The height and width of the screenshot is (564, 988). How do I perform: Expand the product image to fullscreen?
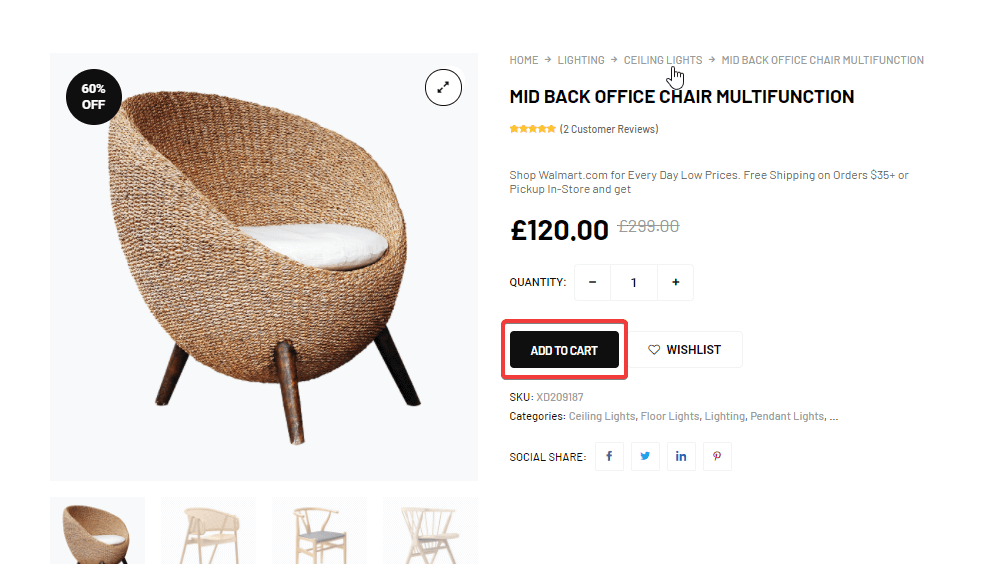click(443, 87)
